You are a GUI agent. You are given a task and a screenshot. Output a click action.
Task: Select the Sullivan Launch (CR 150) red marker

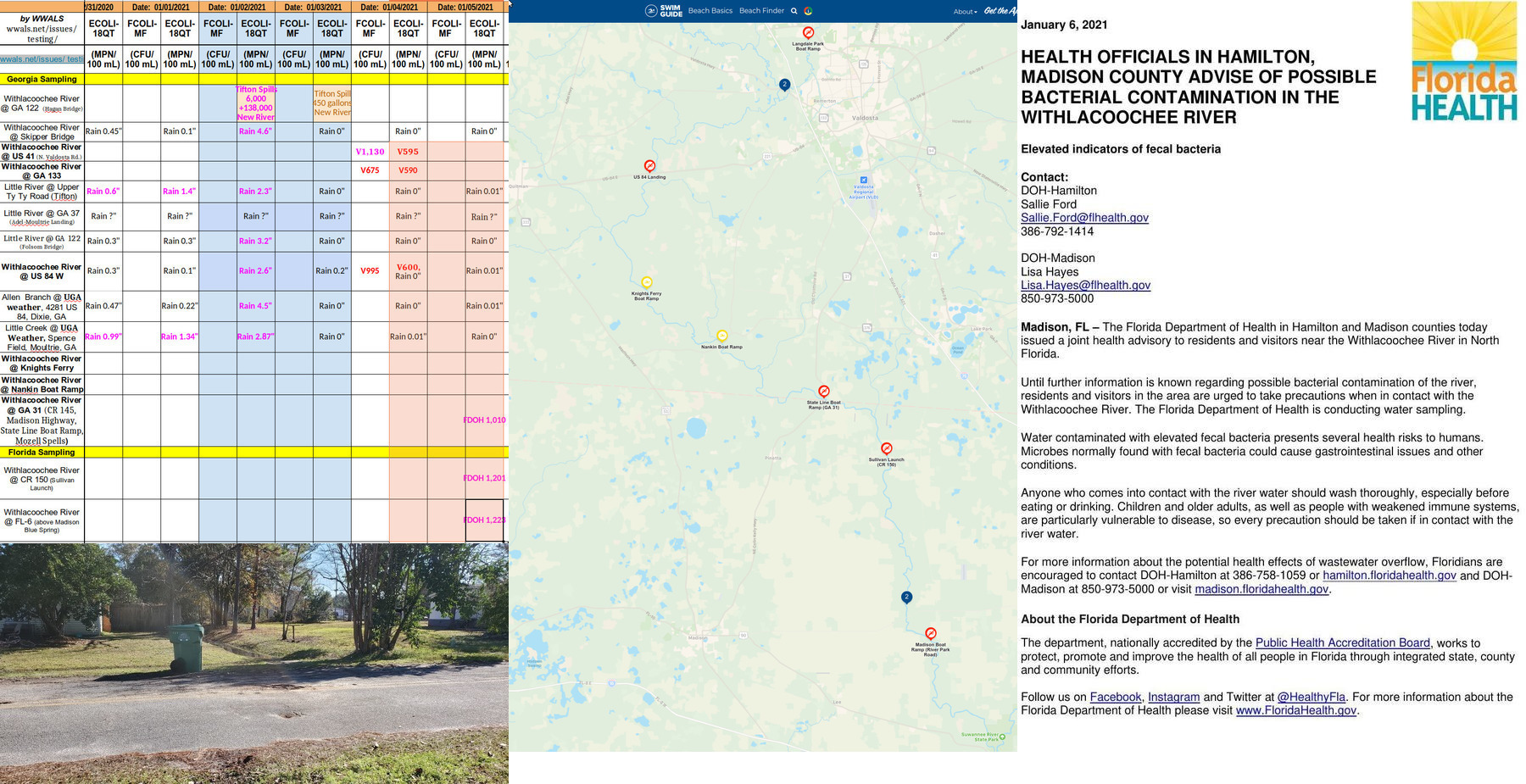point(887,448)
